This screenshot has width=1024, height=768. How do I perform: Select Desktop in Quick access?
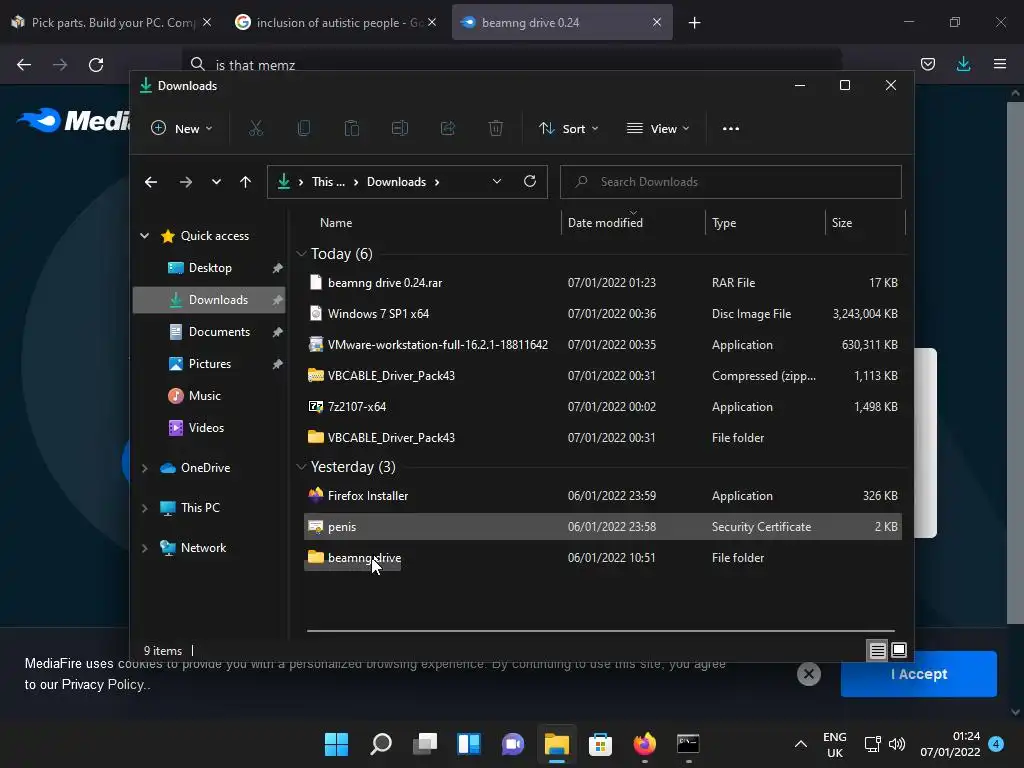210,268
